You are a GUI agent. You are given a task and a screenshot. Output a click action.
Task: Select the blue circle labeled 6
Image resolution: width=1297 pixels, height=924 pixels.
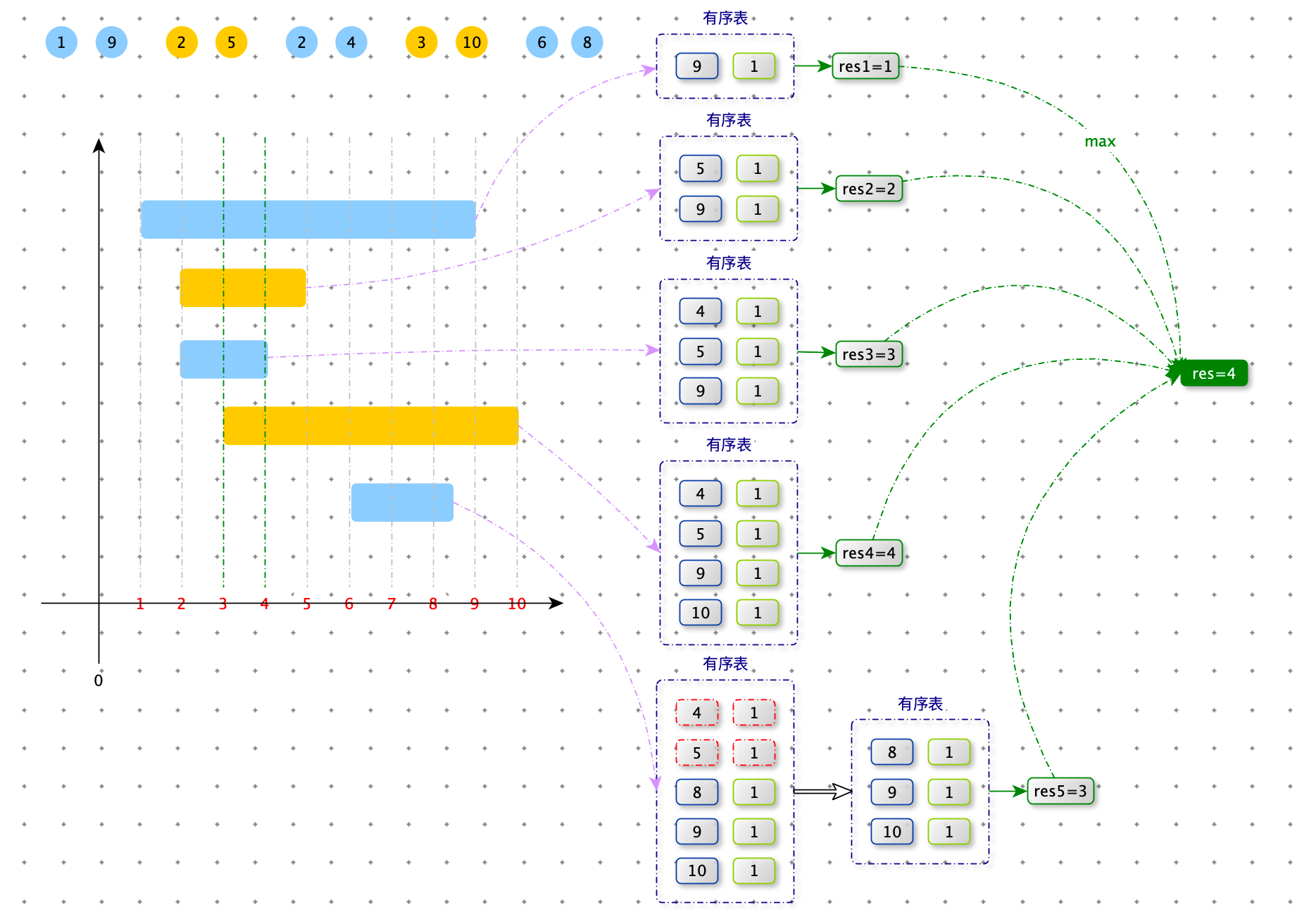click(x=542, y=42)
